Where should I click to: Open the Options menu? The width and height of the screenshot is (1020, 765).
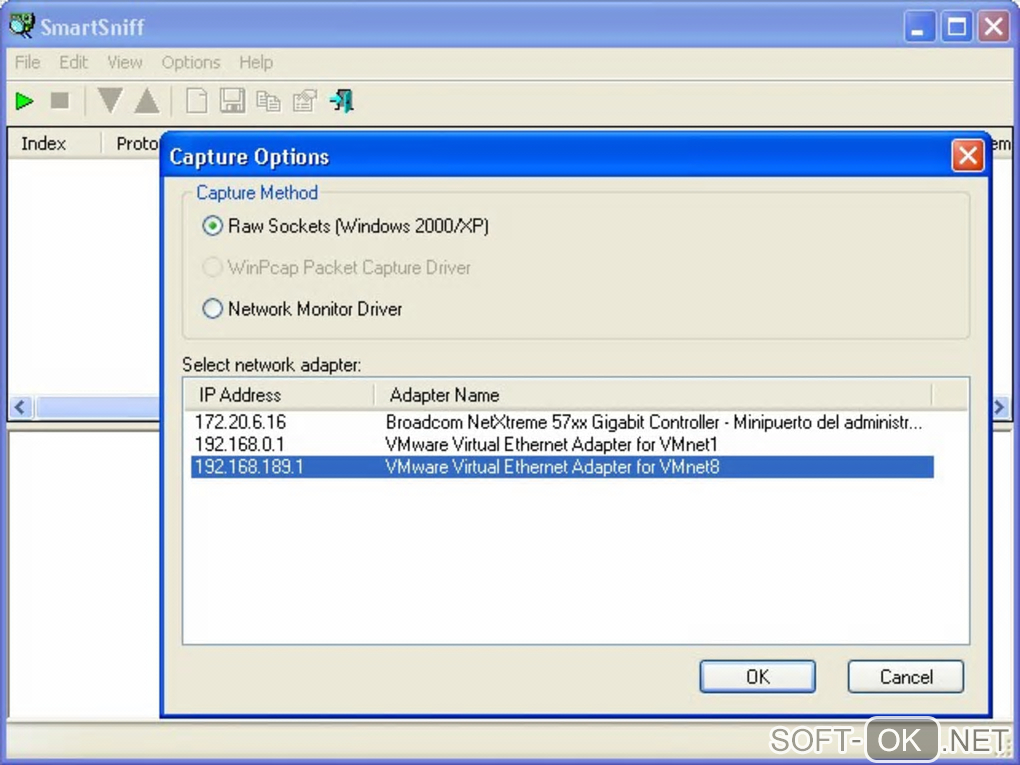[x=191, y=62]
